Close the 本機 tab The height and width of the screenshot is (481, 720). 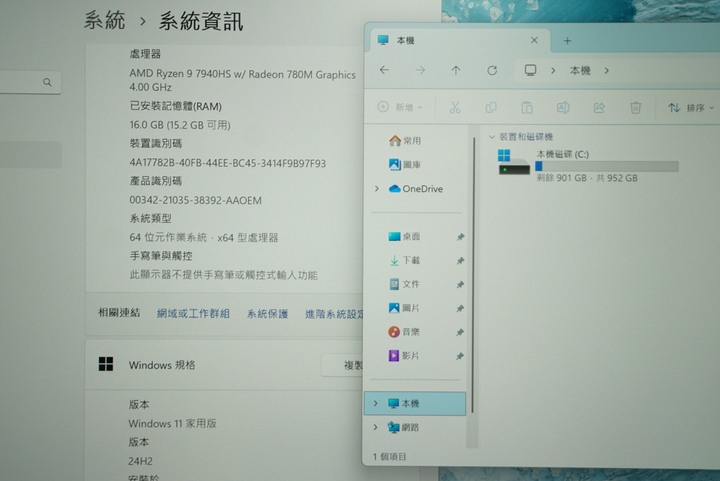pyautogui.click(x=534, y=40)
